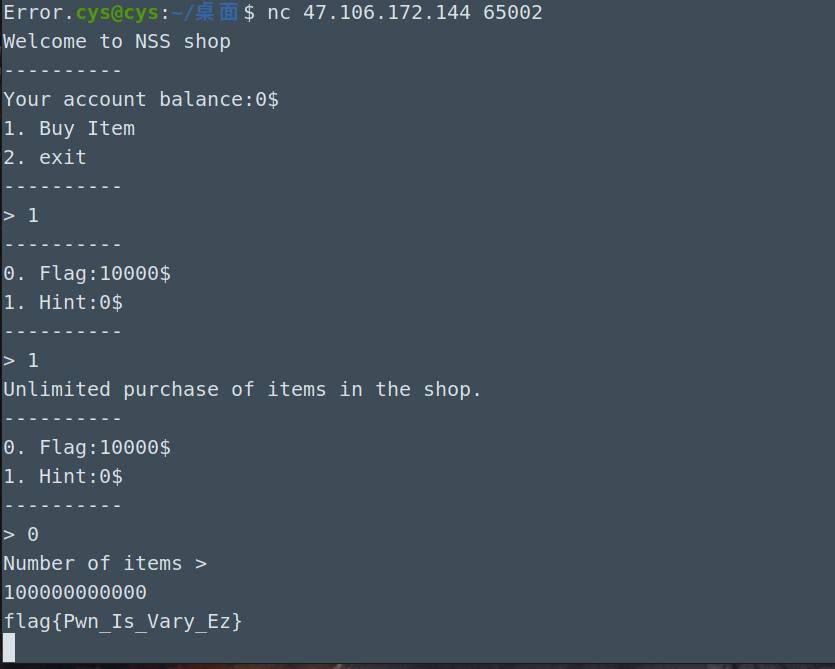835x669 pixels.
Task: Click the blue ~/桌面 directory path
Action: pyautogui.click(x=204, y=12)
